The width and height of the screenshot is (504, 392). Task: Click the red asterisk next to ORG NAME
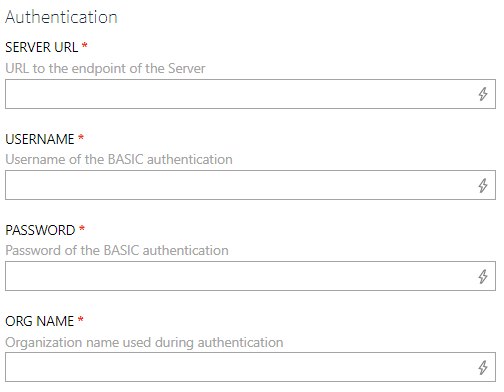(x=80, y=319)
